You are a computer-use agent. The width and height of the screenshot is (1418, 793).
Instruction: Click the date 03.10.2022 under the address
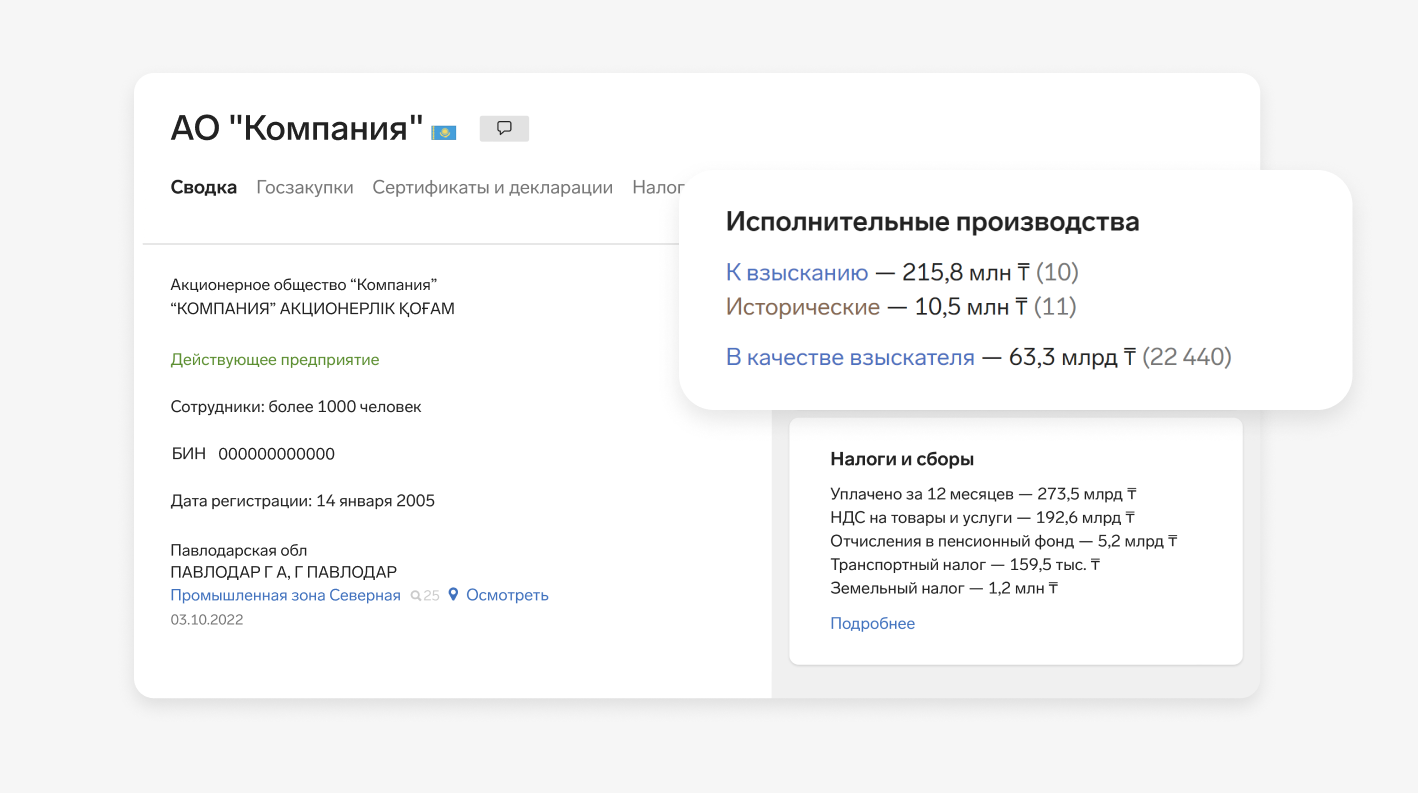206,619
